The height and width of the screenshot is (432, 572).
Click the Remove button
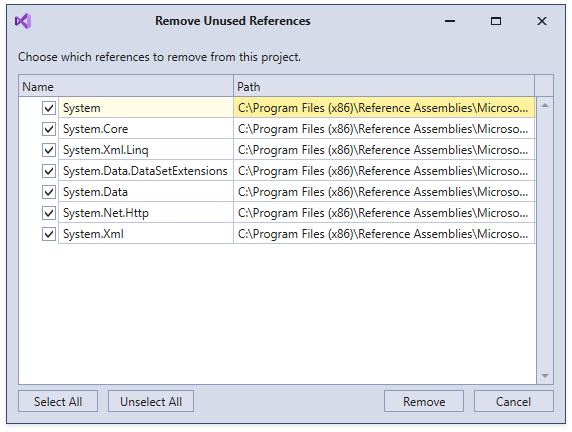point(424,401)
